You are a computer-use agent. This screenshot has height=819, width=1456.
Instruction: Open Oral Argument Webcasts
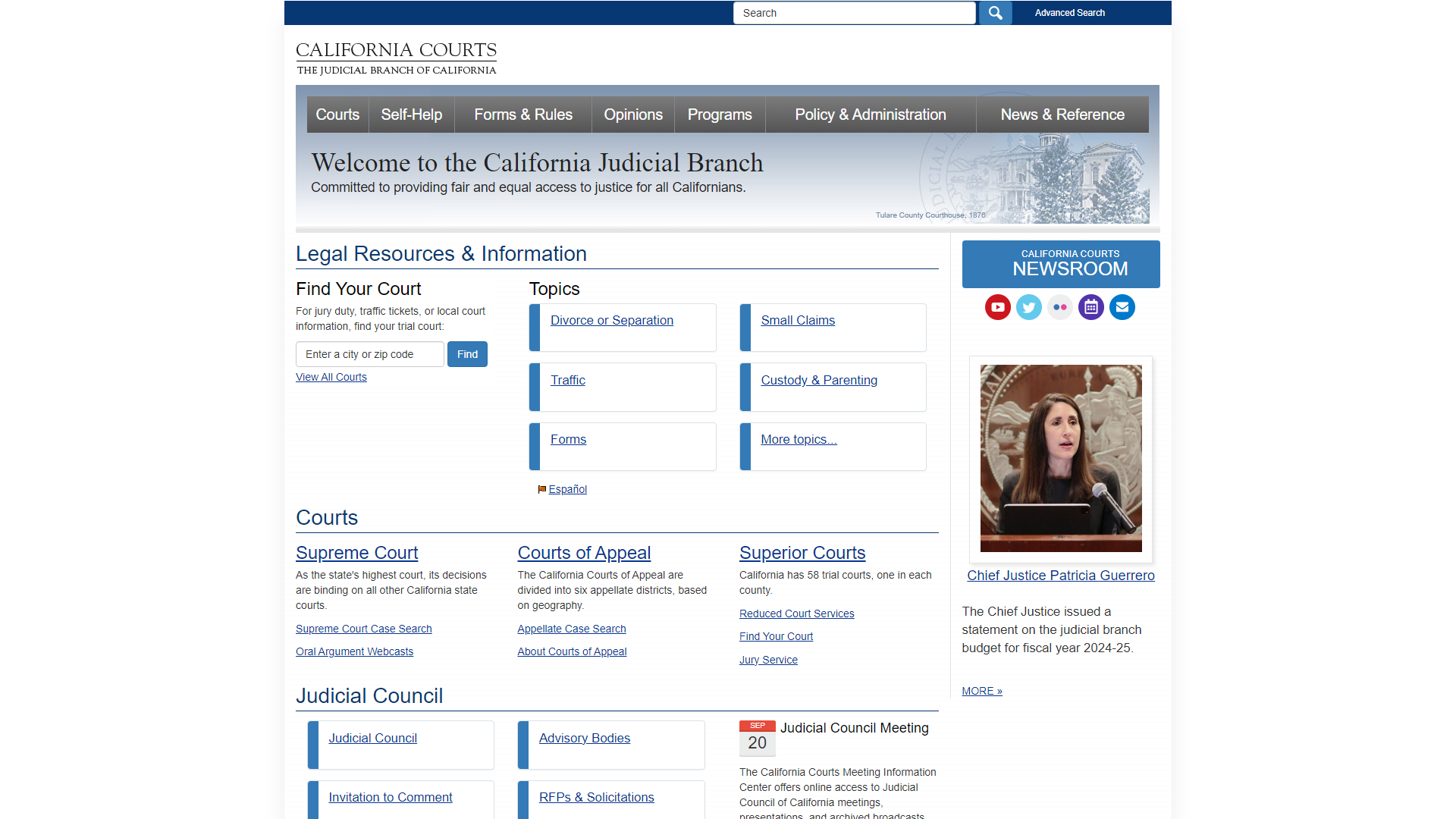click(x=354, y=651)
